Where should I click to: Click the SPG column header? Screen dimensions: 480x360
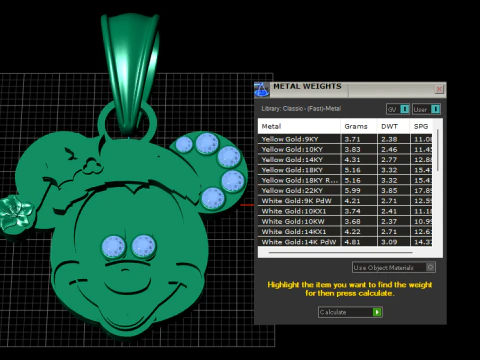[421, 126]
